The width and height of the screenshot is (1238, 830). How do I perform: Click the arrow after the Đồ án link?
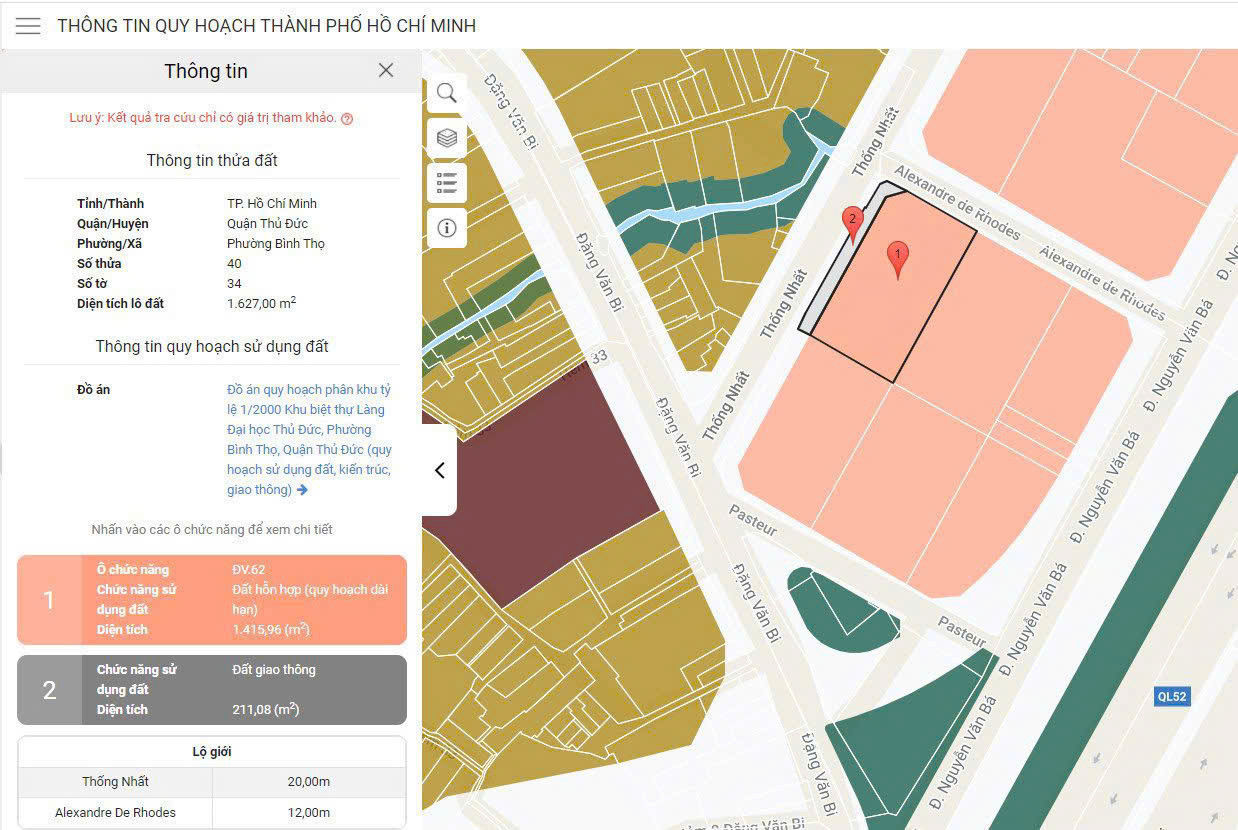[x=303, y=490]
